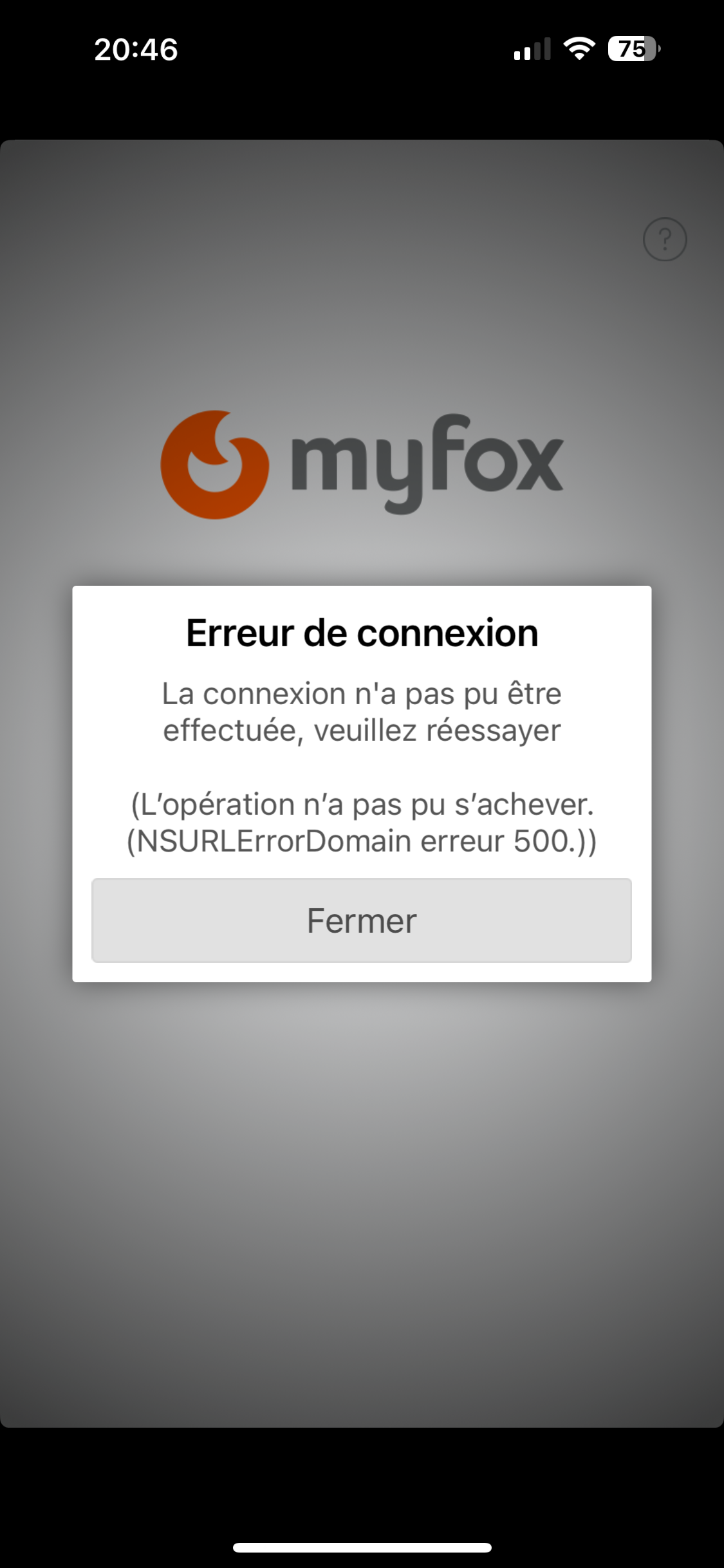Open the question mark help icon

[665, 239]
